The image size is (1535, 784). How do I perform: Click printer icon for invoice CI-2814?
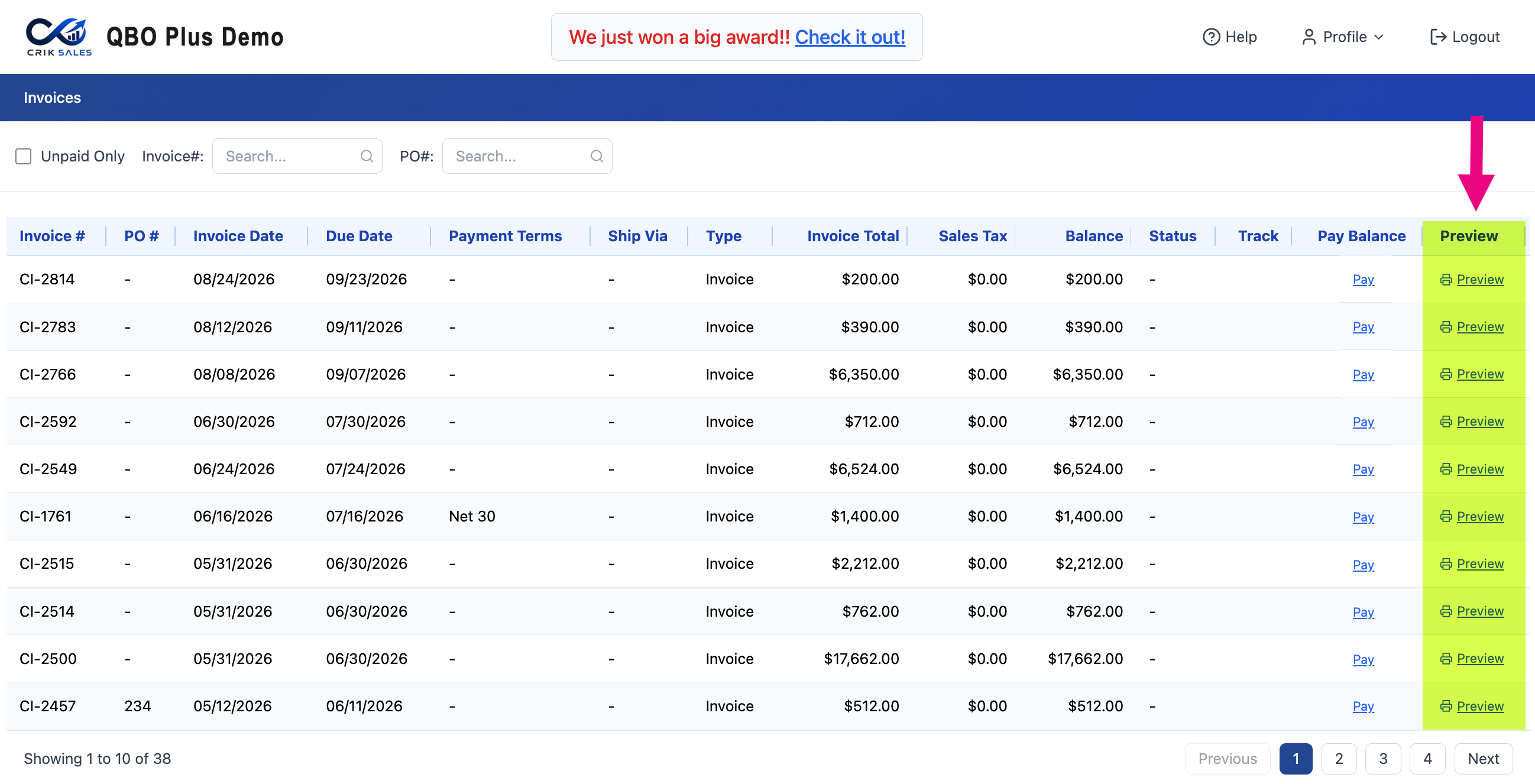tap(1446, 280)
